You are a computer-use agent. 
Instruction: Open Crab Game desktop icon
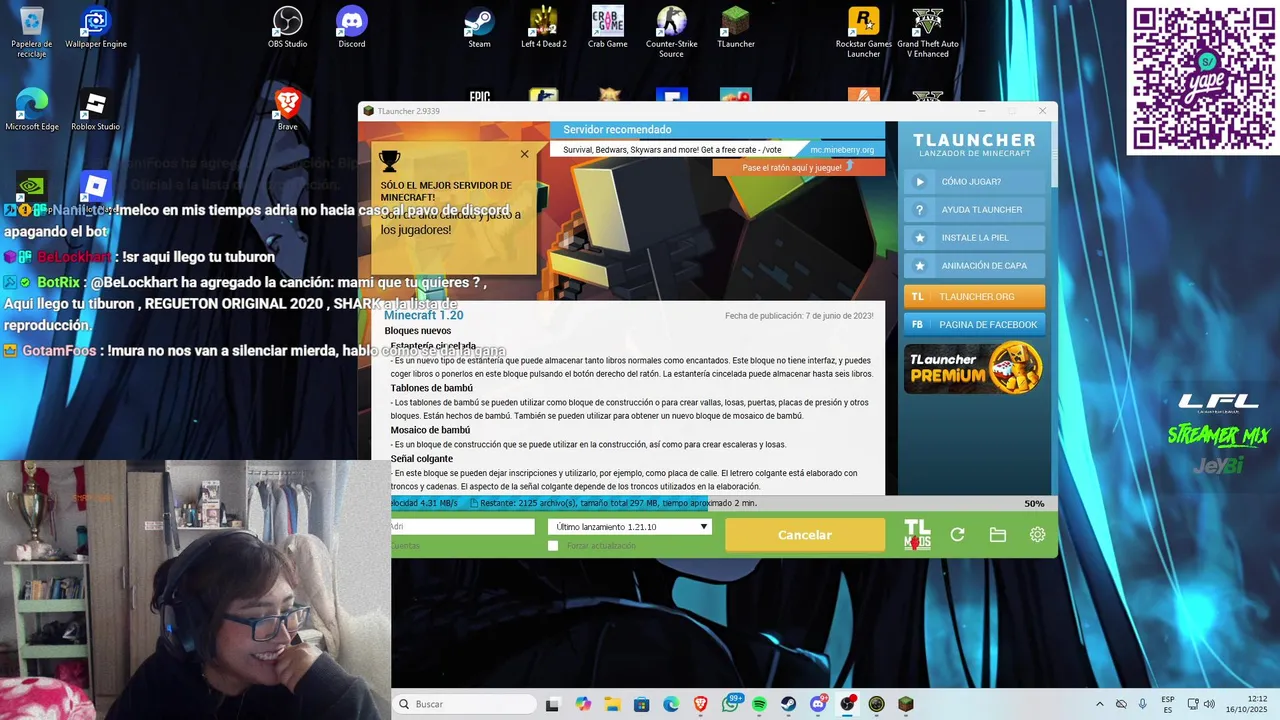click(x=608, y=28)
